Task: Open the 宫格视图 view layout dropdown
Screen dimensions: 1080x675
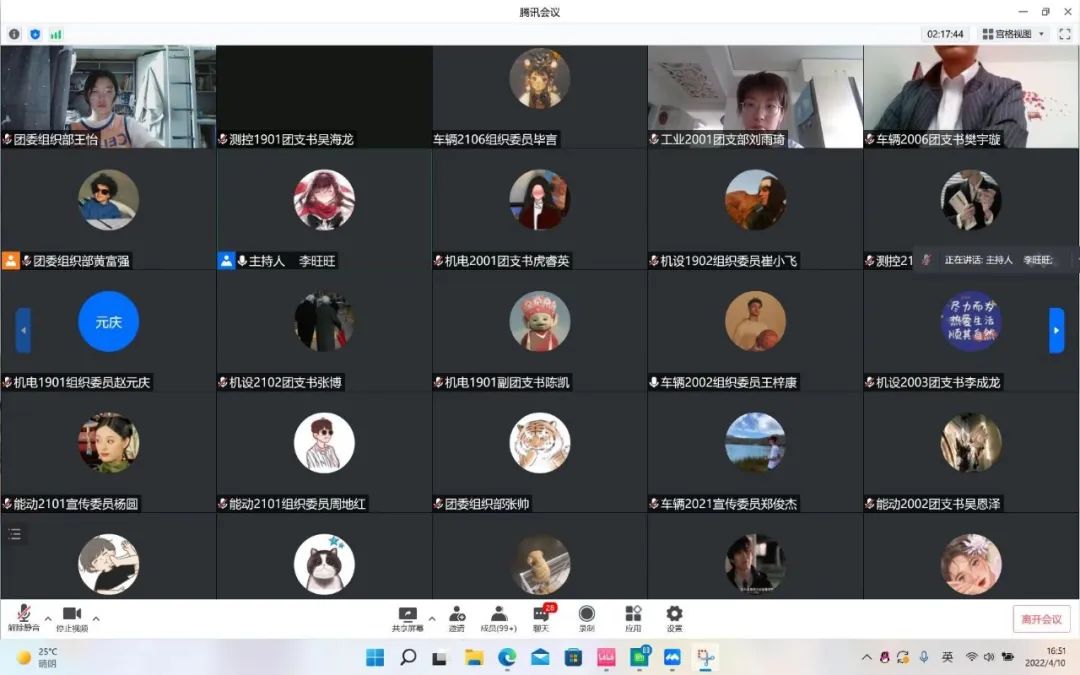Action: 1013,34
